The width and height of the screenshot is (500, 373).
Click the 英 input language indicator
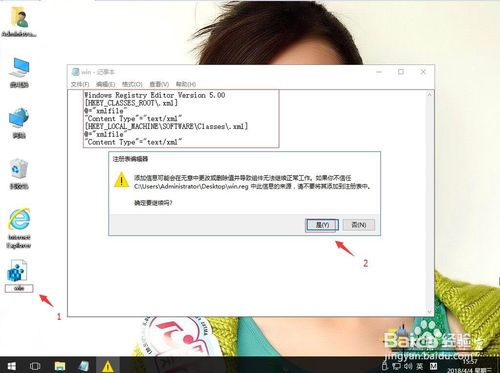[420, 366]
